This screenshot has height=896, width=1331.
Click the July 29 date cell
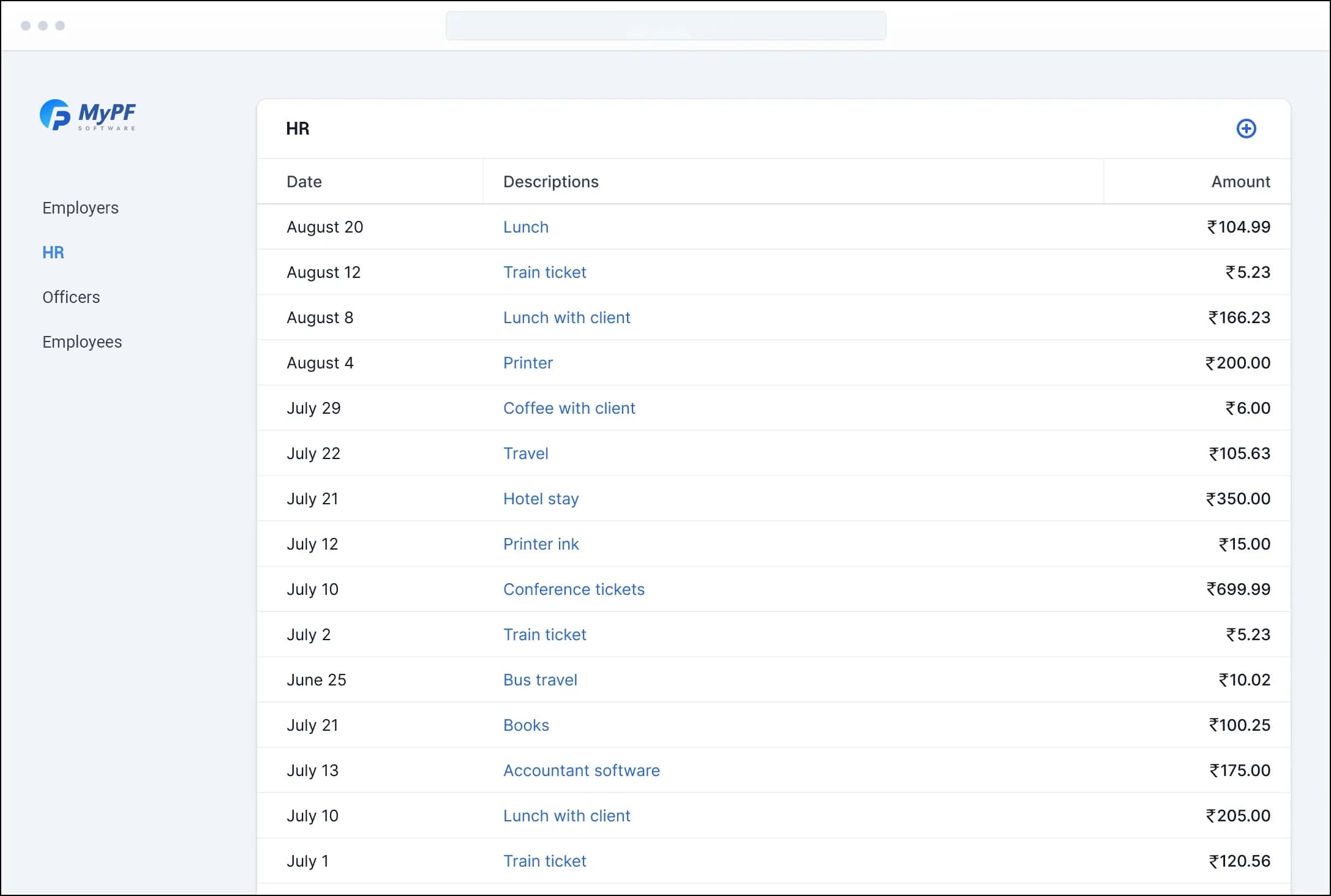pyautogui.click(x=313, y=408)
